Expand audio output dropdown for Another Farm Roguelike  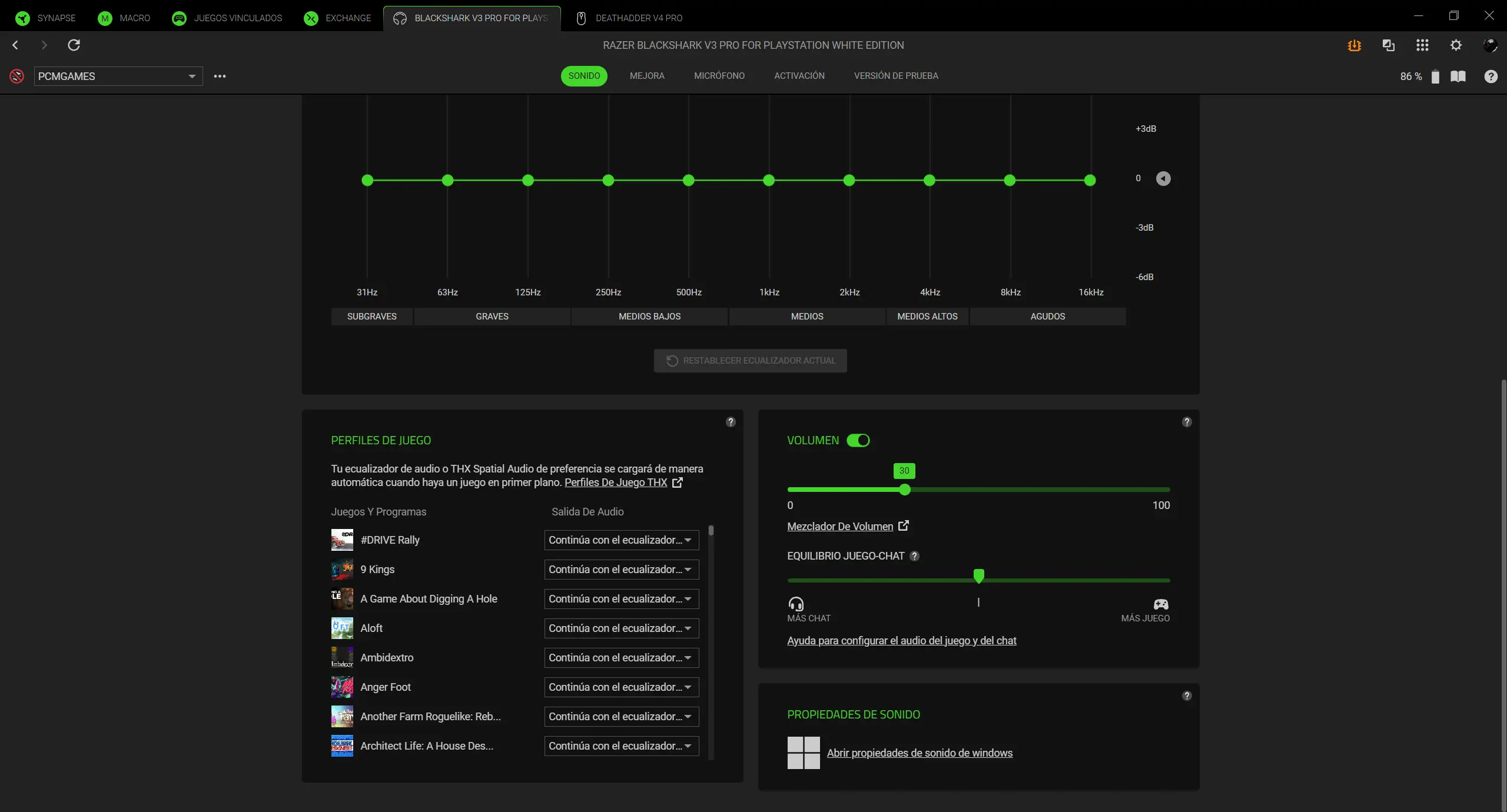click(622, 717)
